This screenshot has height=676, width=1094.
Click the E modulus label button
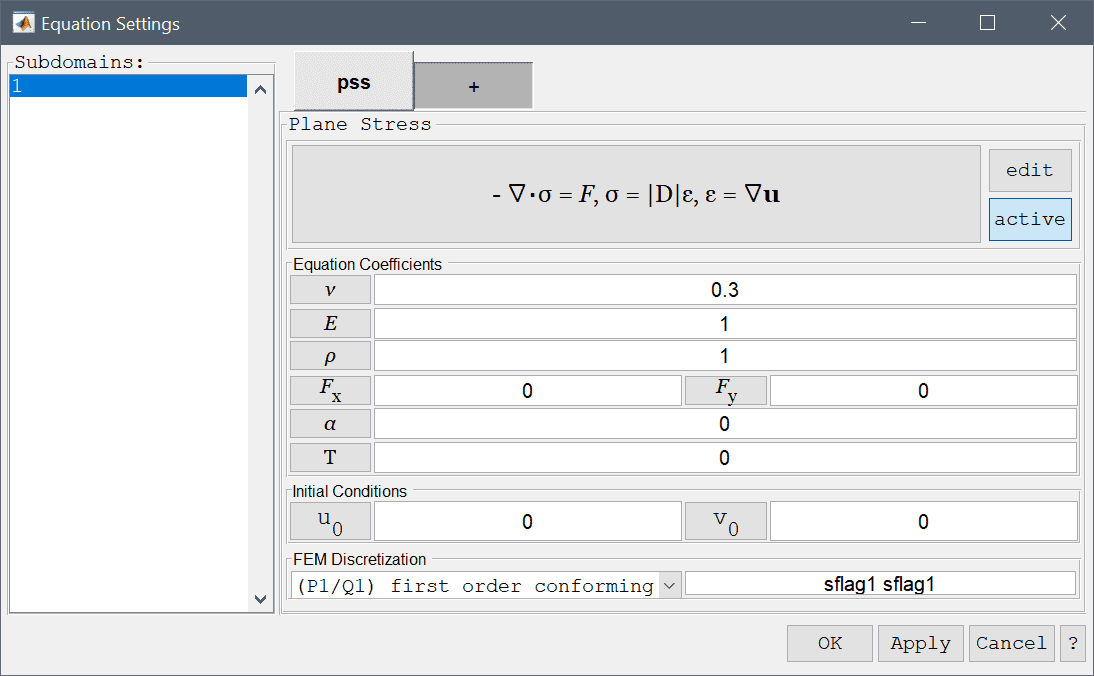330,324
